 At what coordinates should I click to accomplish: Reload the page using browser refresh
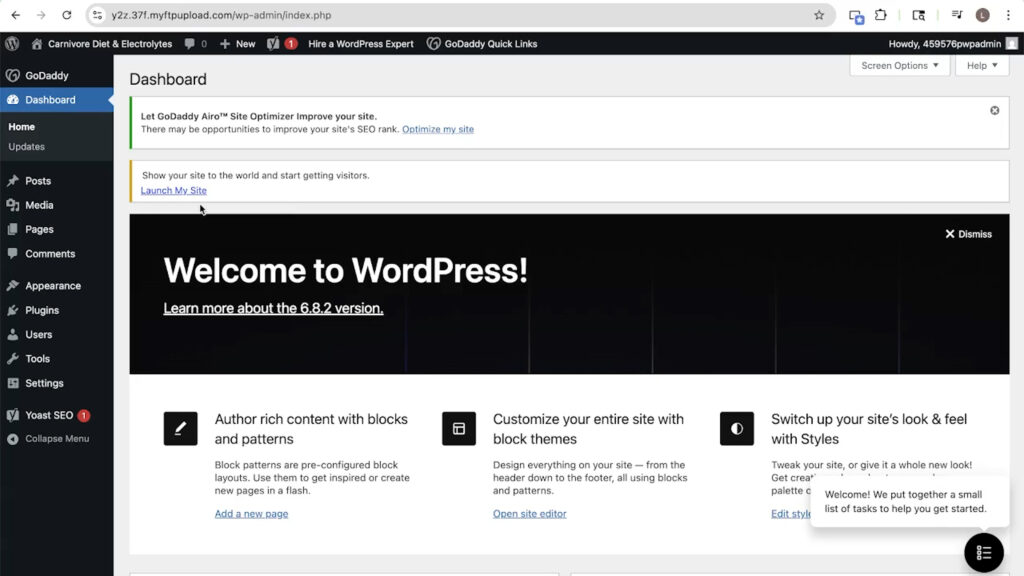[67, 15]
